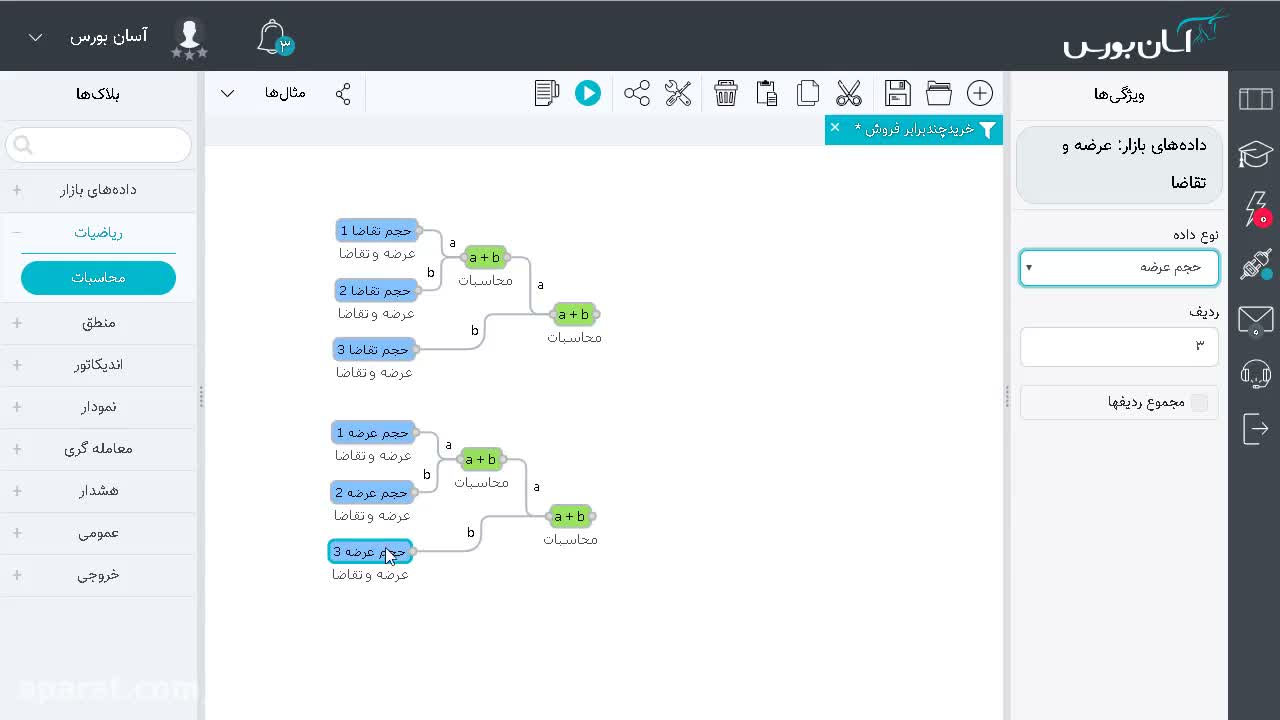This screenshot has width=1280, height=720.
Task: Save using the floppy disk icon
Action: [898, 93]
